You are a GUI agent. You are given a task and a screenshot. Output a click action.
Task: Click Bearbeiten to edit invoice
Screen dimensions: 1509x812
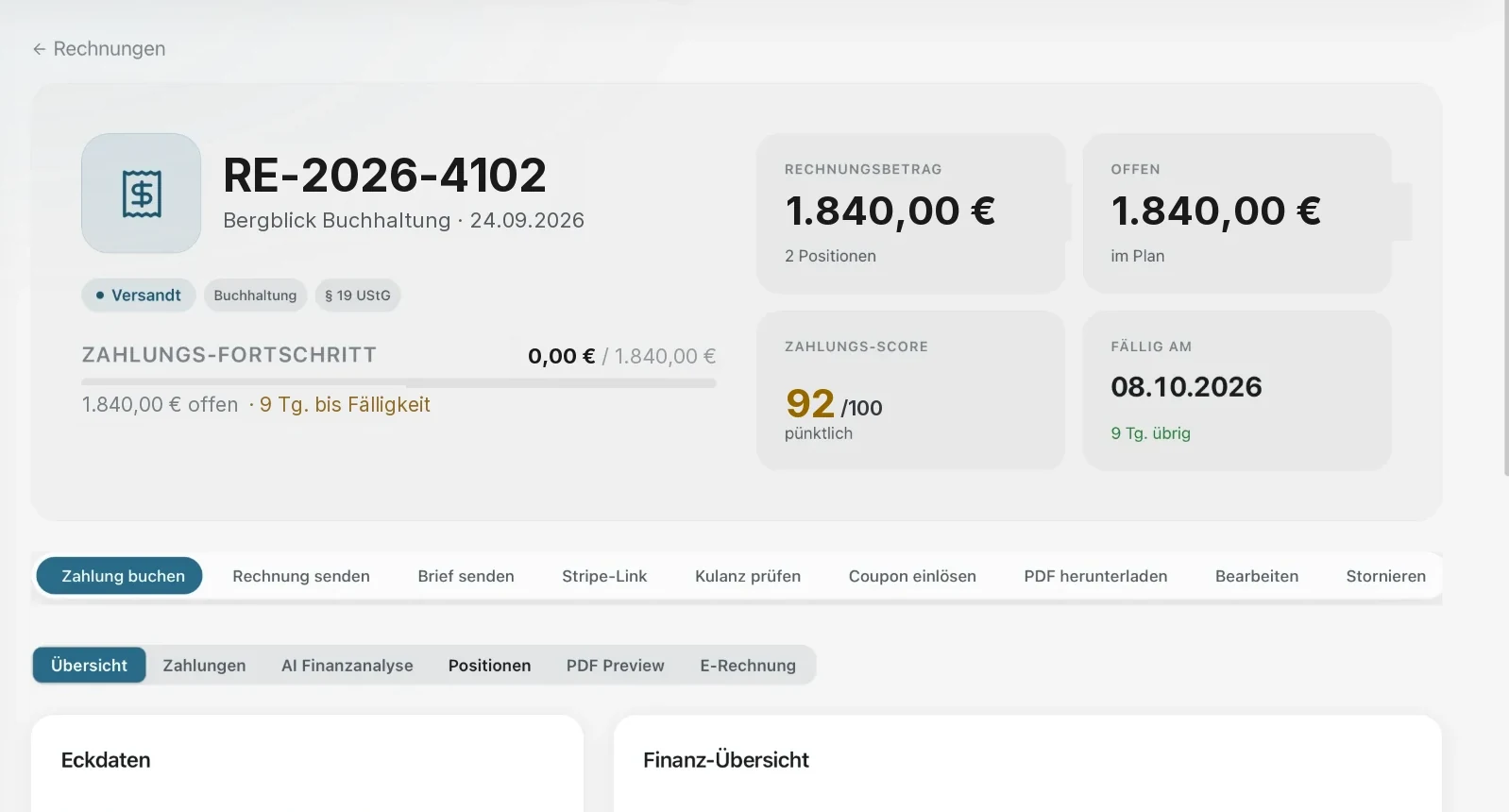pos(1257,576)
